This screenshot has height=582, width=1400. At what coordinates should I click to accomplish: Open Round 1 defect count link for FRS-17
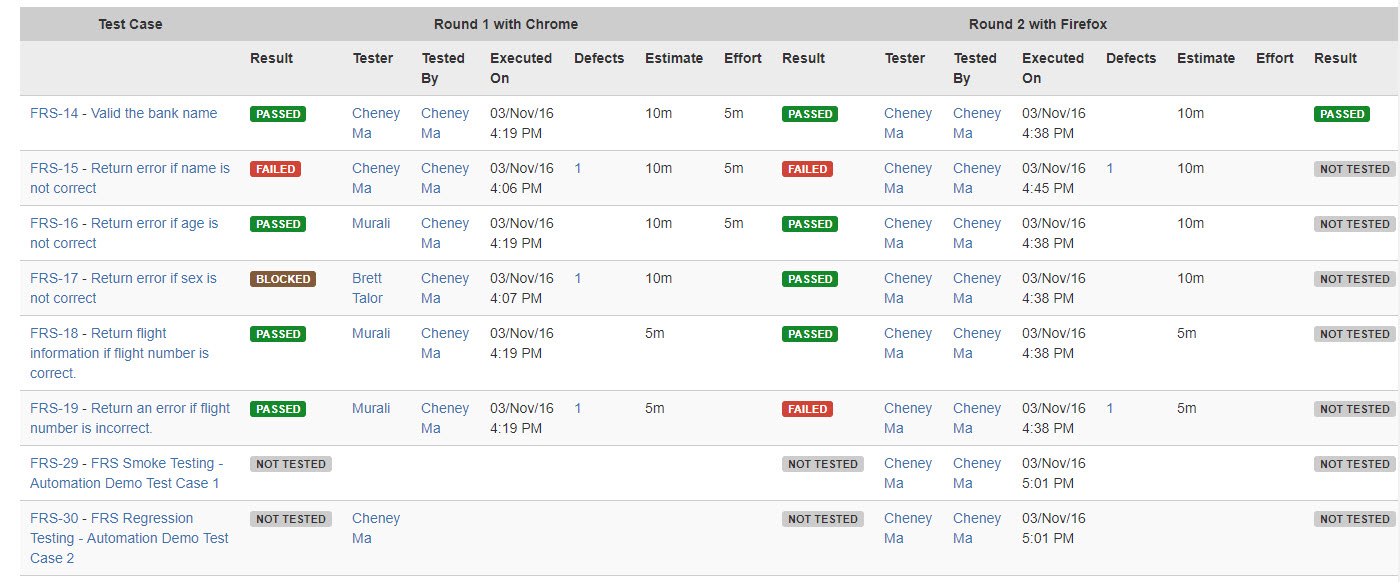pyautogui.click(x=578, y=278)
